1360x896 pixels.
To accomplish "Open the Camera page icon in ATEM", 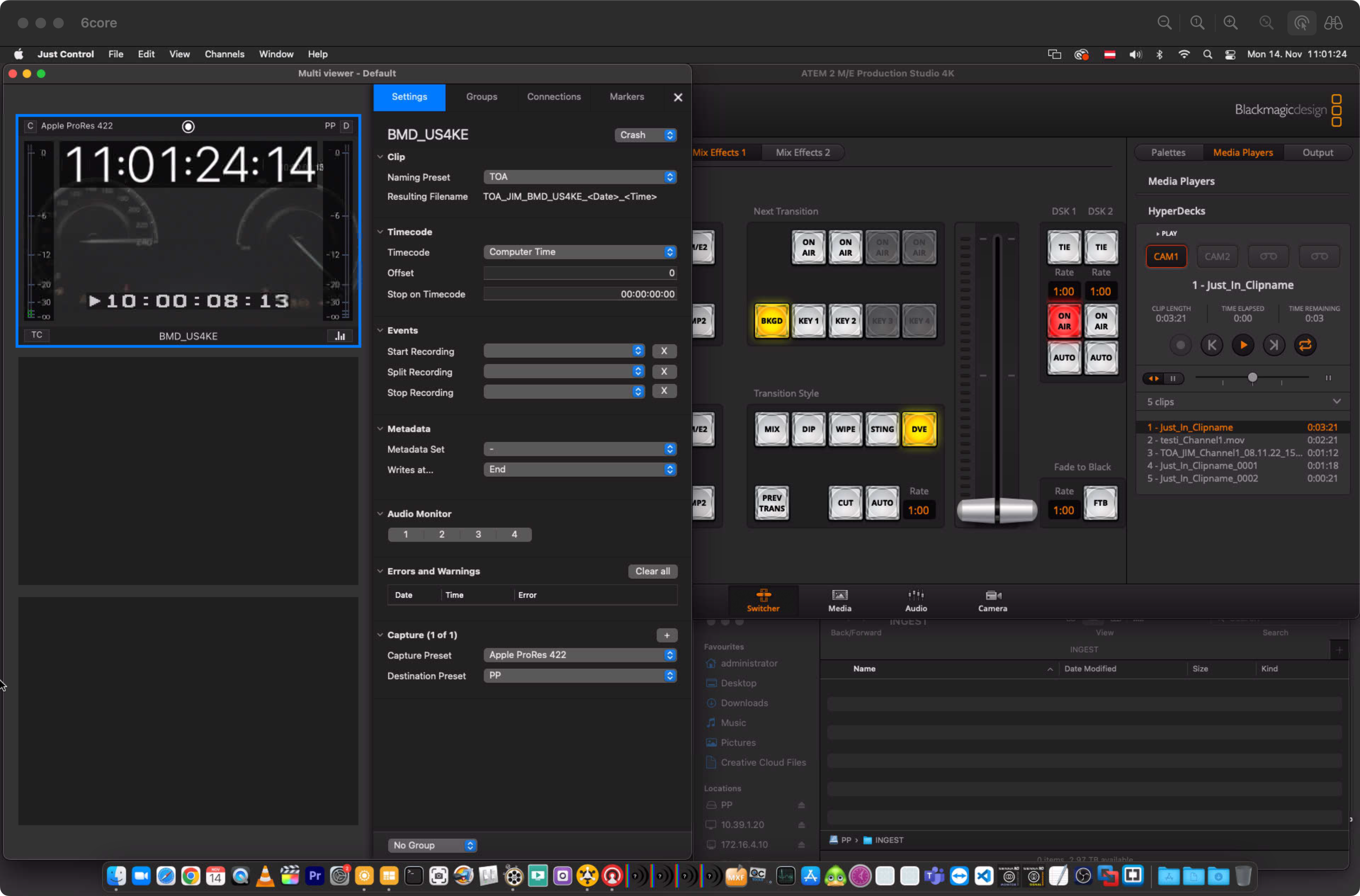I will 993,601.
